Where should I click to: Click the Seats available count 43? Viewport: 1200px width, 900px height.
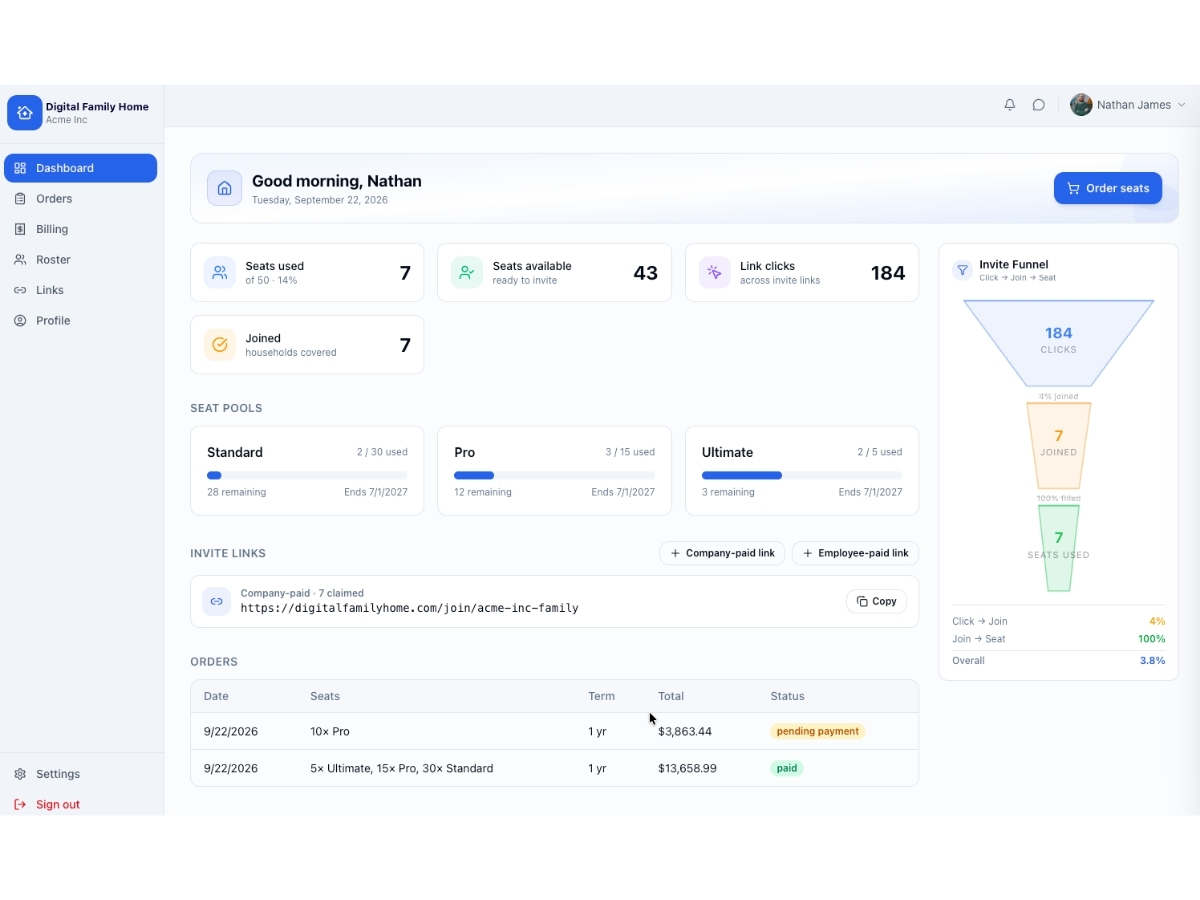646,273
